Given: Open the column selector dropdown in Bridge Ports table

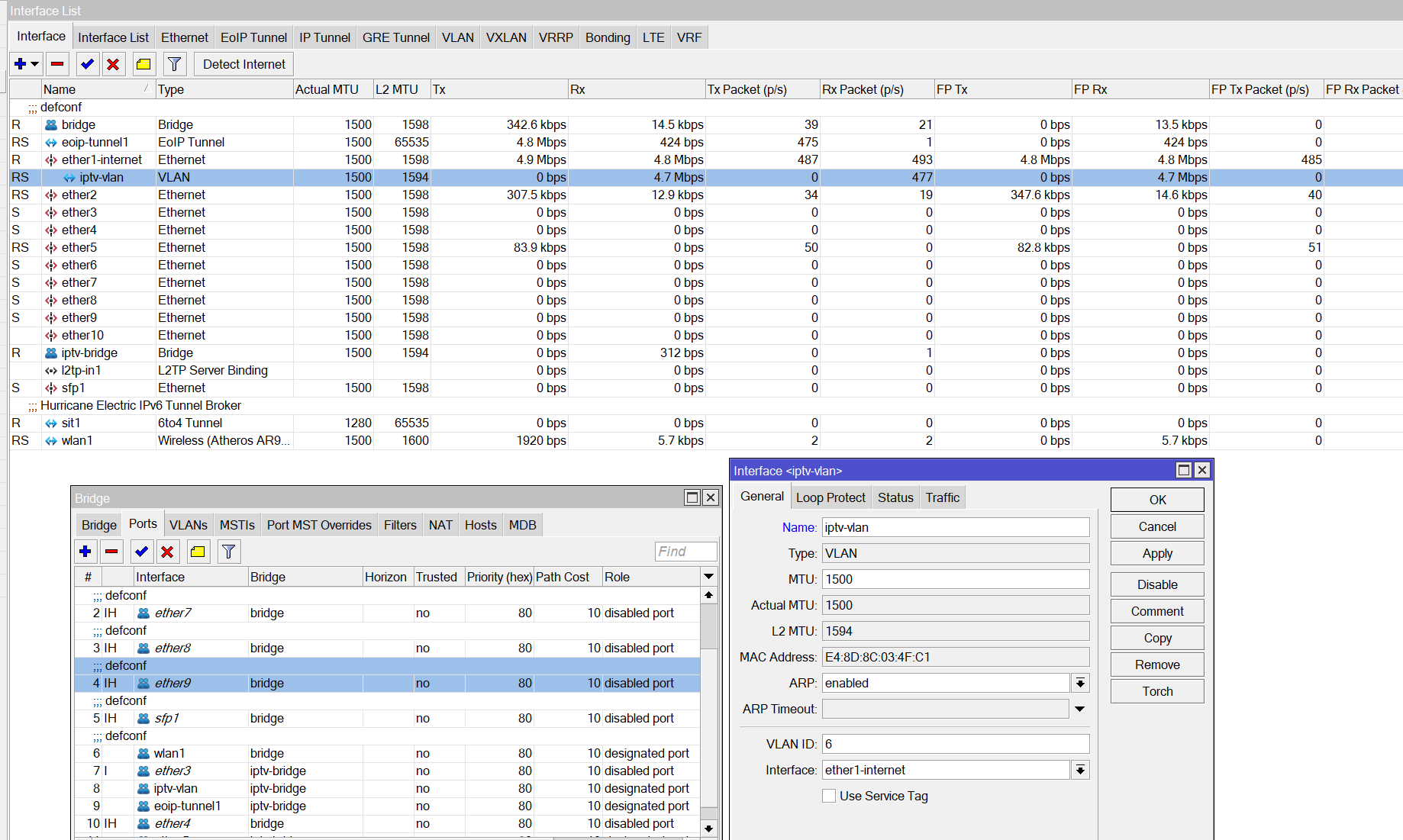Looking at the screenshot, I should click(708, 577).
